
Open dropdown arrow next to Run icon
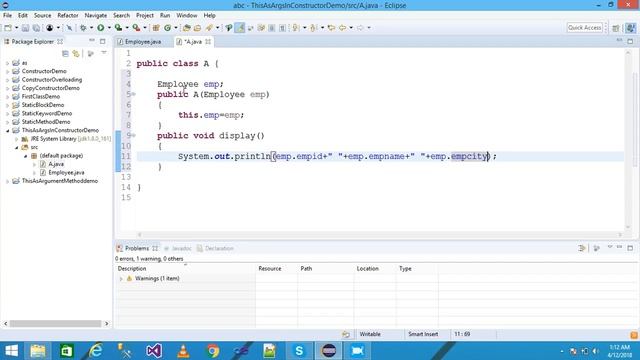109,28
